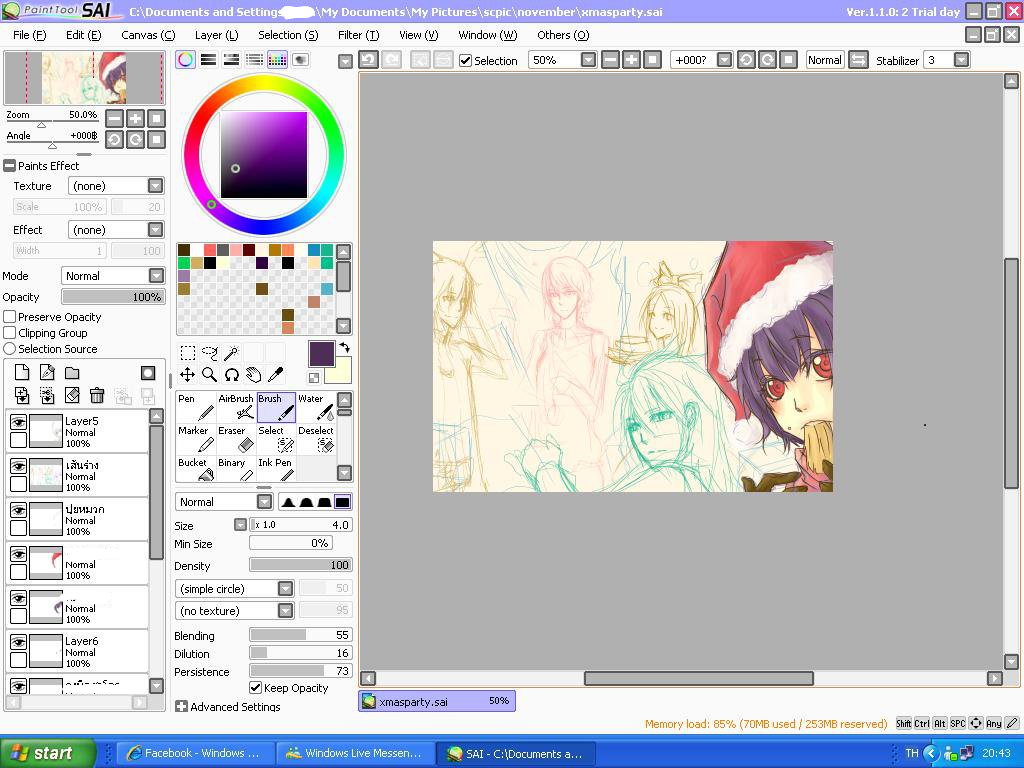Choose the lasso selection tool
The height and width of the screenshot is (768, 1024).
tap(210, 353)
